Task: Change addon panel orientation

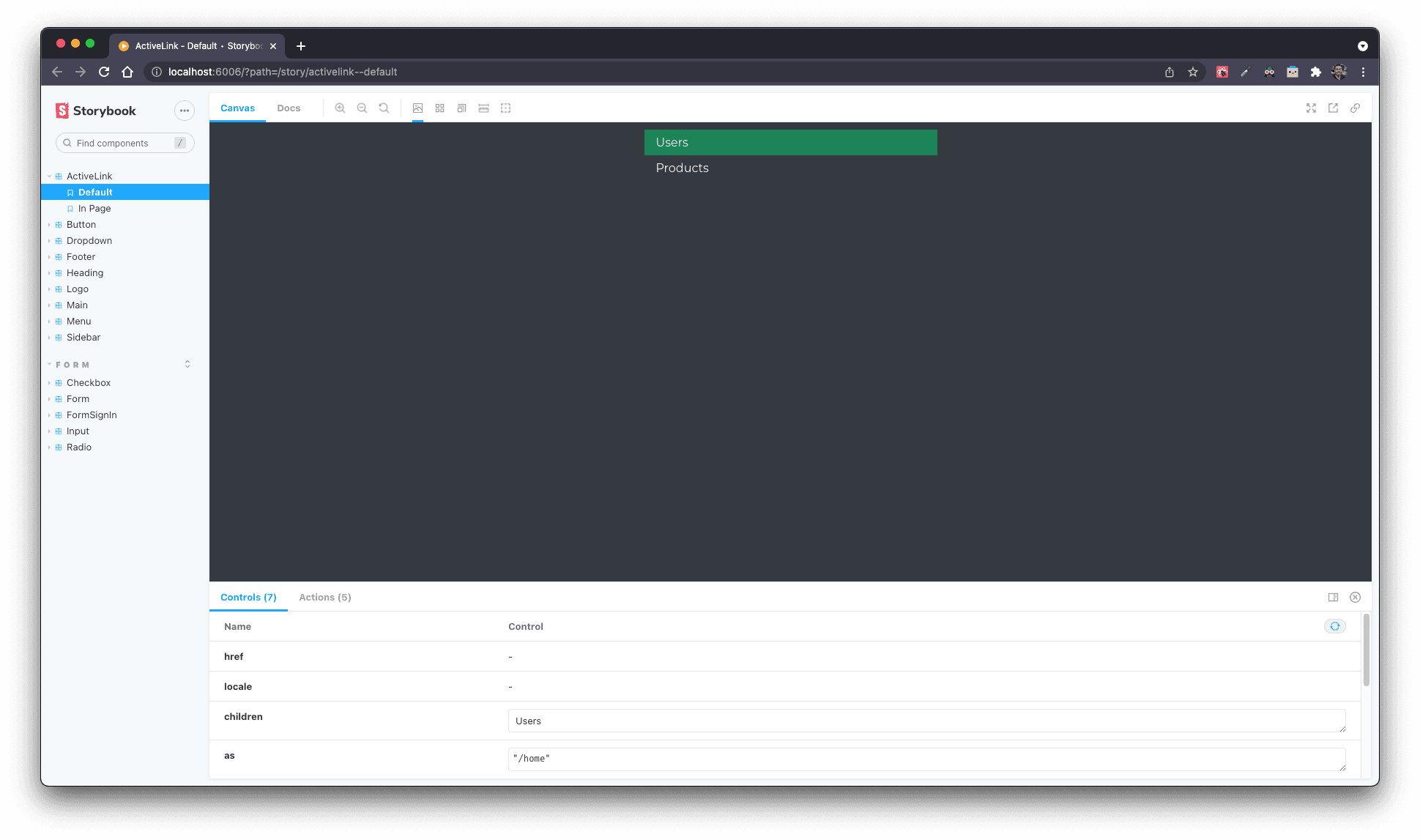Action: tap(1333, 597)
